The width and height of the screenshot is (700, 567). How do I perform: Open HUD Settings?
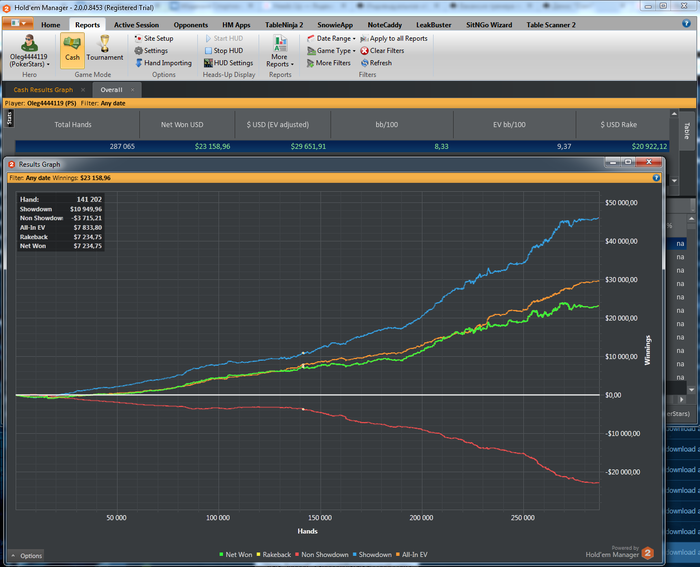[232, 63]
